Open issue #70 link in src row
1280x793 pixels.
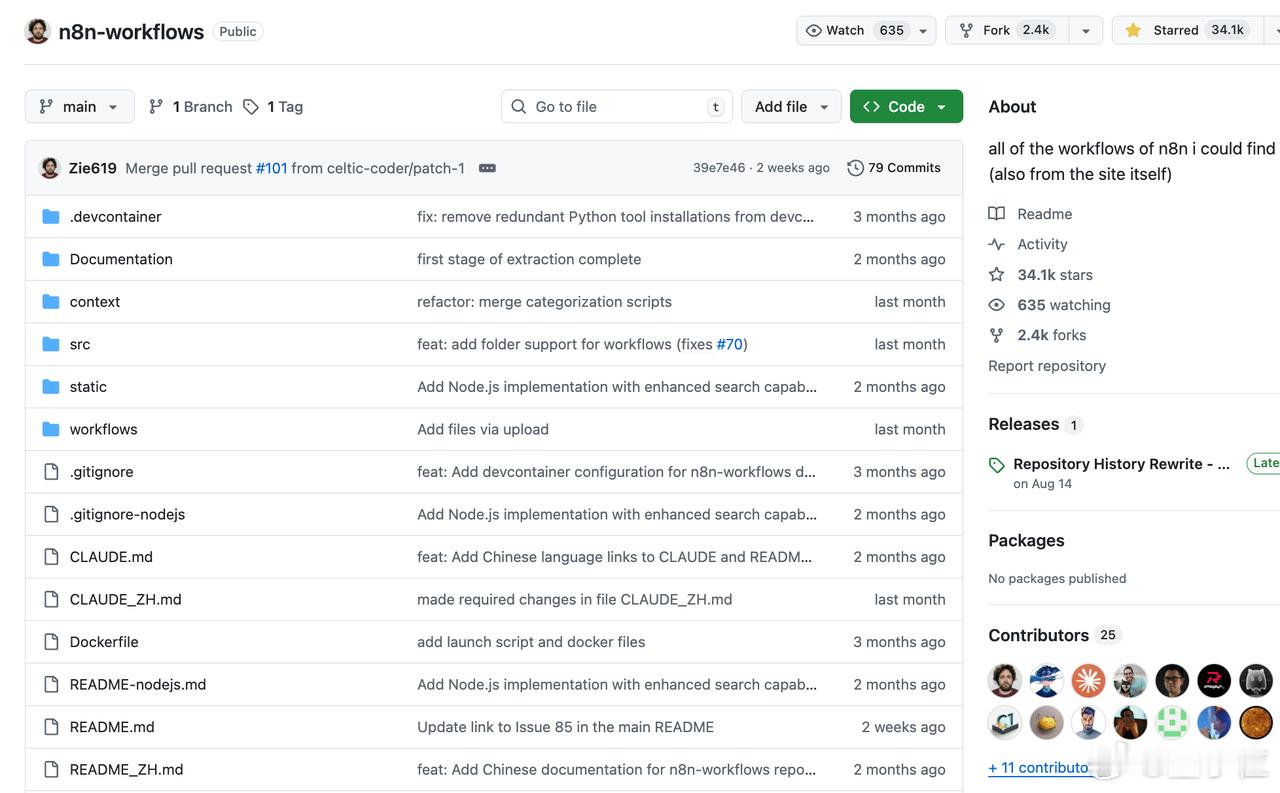(730, 344)
